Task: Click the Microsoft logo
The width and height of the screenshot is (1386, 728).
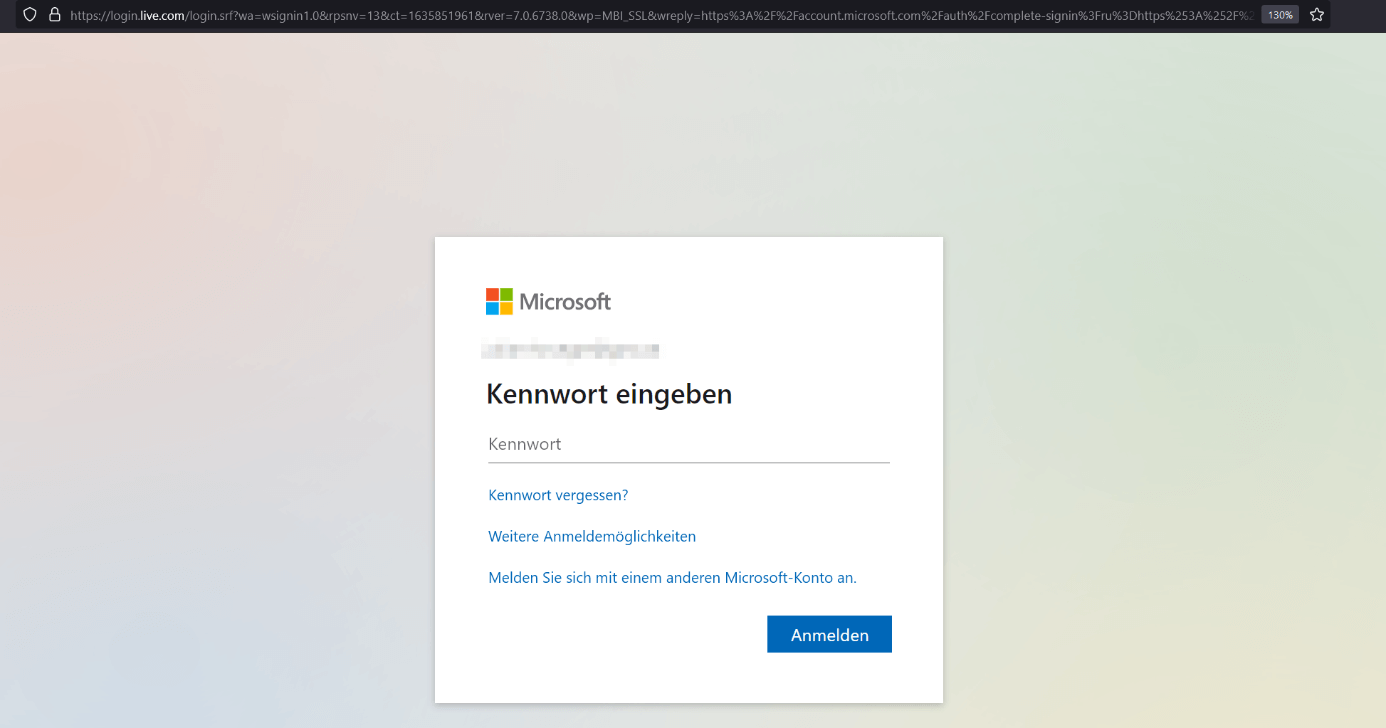Action: pyautogui.click(x=548, y=301)
